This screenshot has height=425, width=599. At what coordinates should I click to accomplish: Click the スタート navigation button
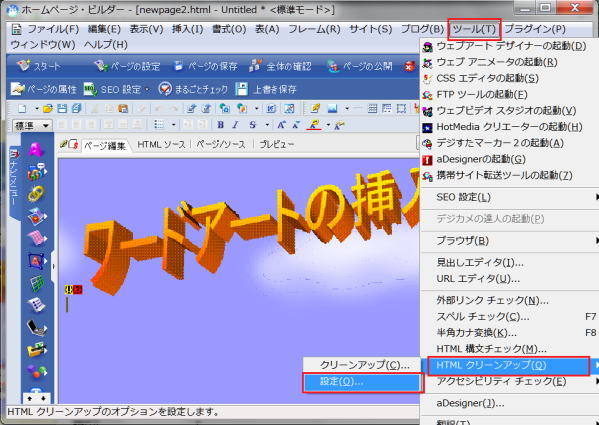pyautogui.click(x=39, y=66)
